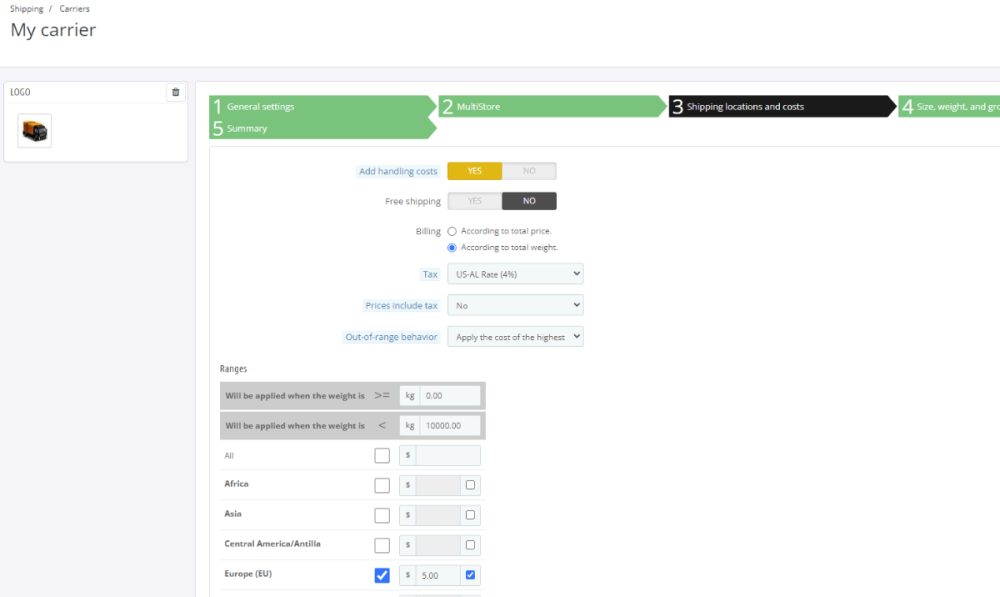The width and height of the screenshot is (1000, 597).
Task: Uncheck the Europe (EU) zone checkbox
Action: 382,575
